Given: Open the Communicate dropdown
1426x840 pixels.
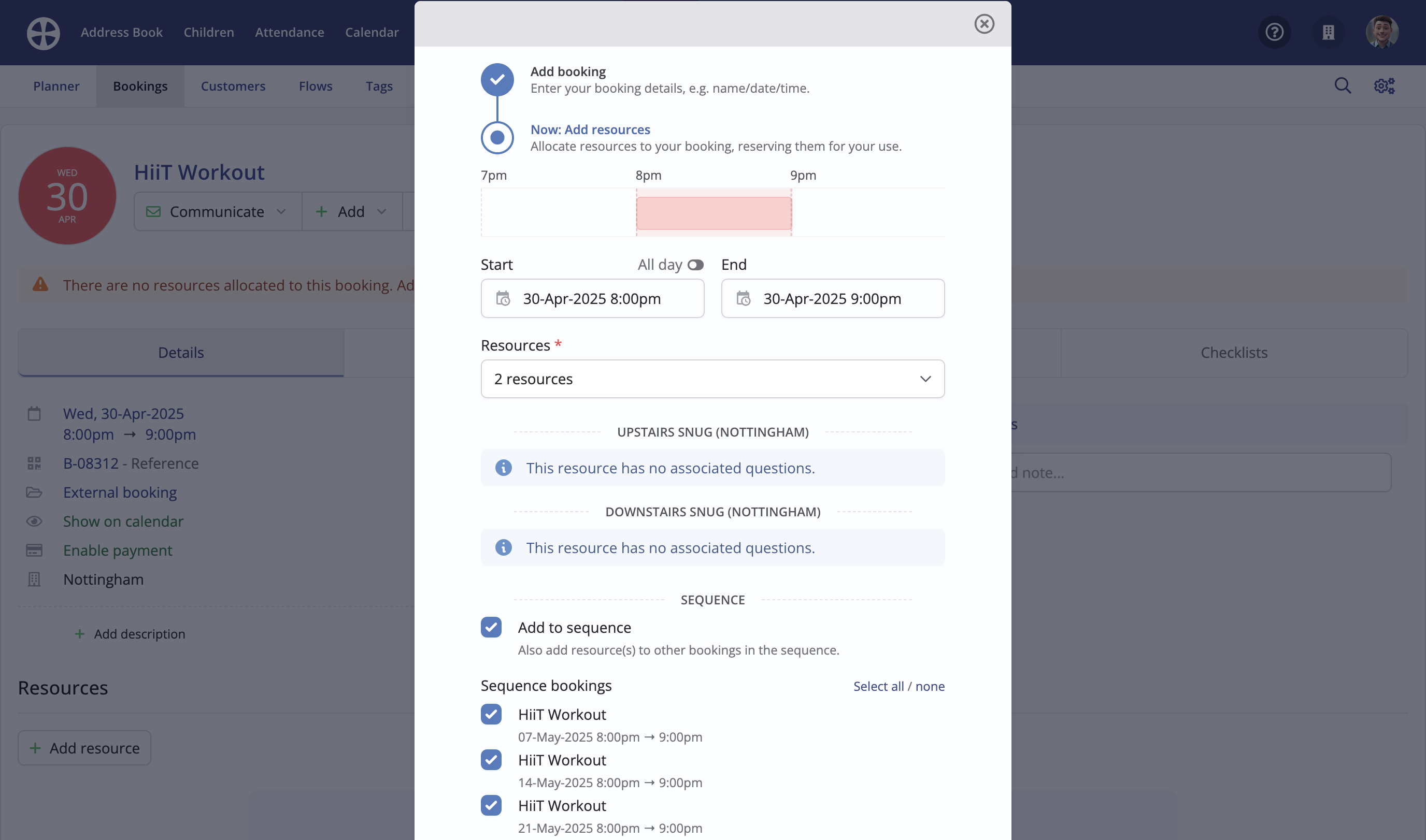Looking at the screenshot, I should [x=217, y=212].
